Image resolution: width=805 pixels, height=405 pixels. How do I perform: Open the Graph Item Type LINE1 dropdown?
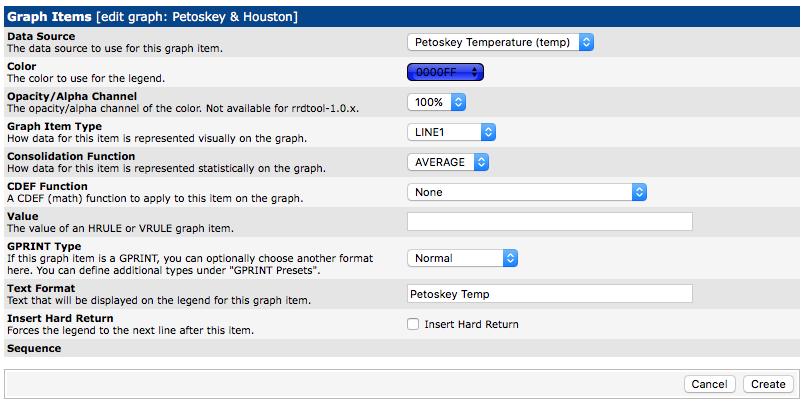point(451,132)
